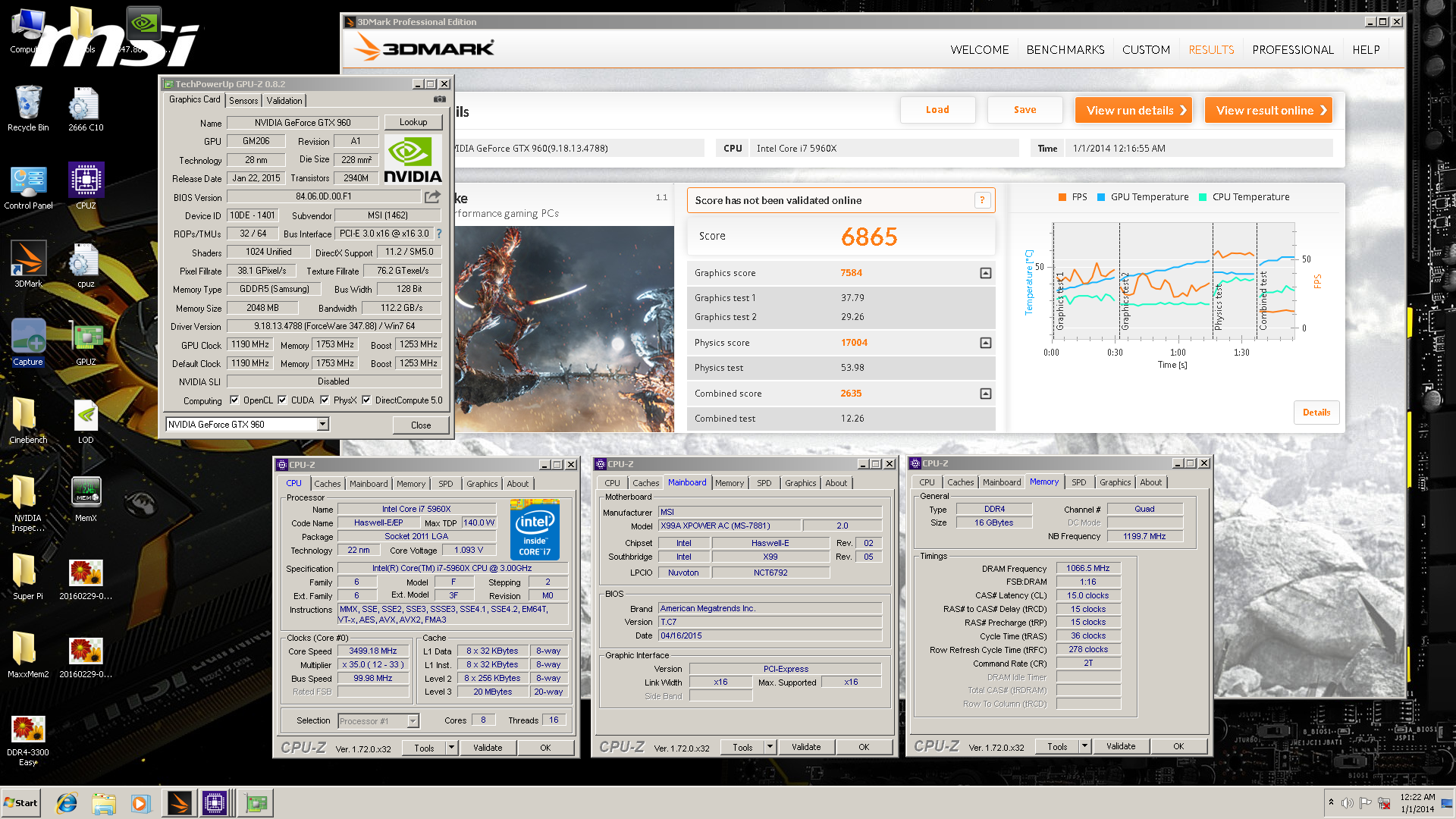
Task: Open the Recycle Bin desktop icon
Action: tap(28, 108)
